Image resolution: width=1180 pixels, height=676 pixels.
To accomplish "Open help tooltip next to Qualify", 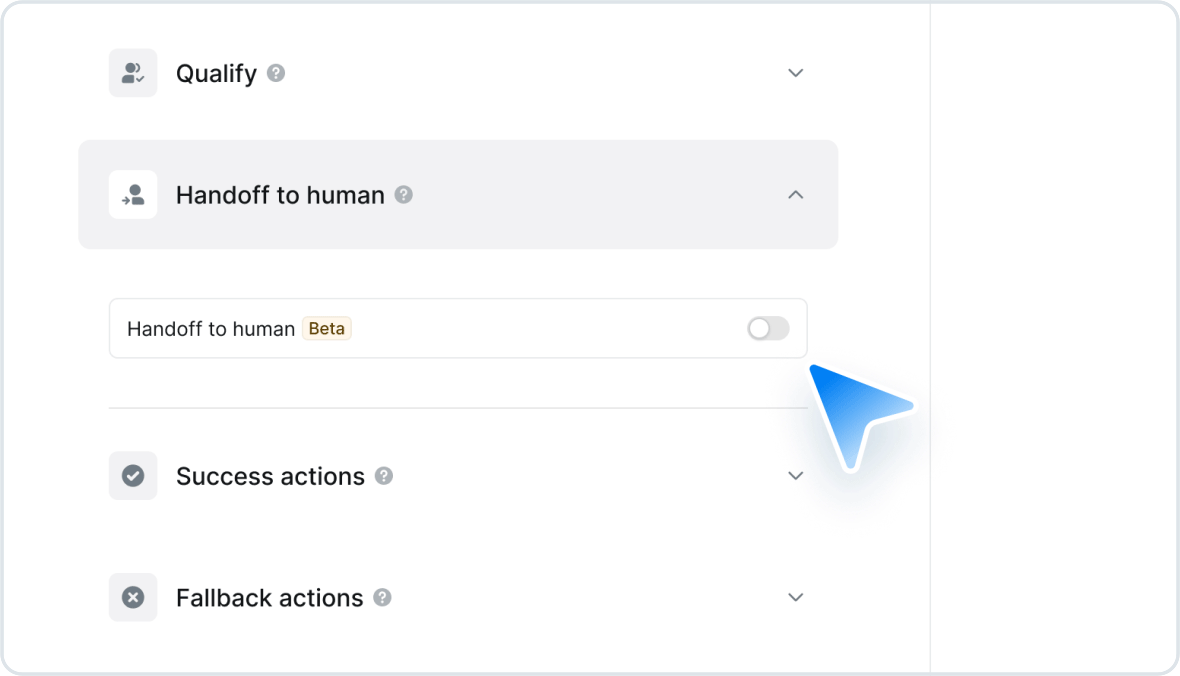I will [276, 73].
